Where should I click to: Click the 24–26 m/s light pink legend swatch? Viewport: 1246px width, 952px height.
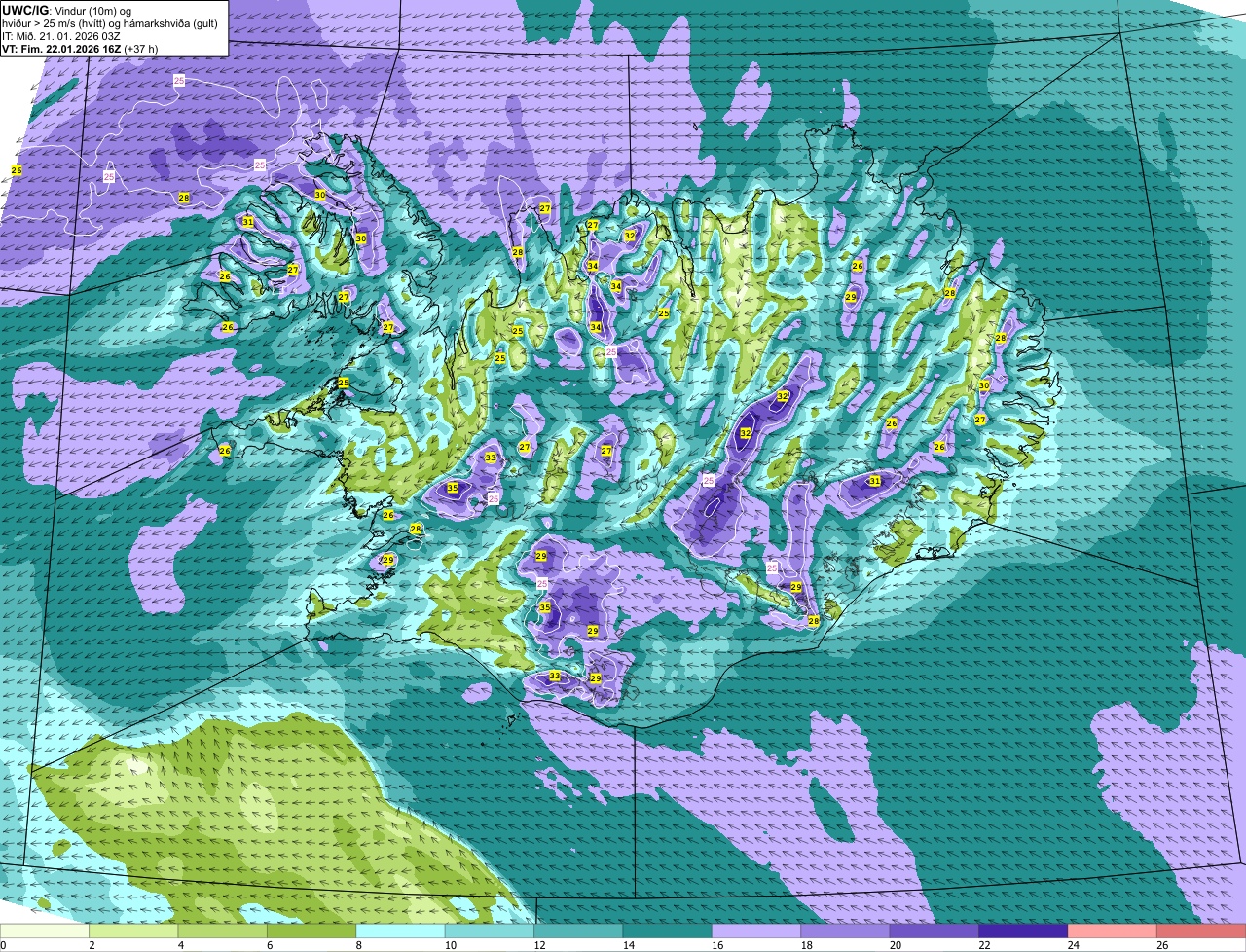[x=1112, y=932]
